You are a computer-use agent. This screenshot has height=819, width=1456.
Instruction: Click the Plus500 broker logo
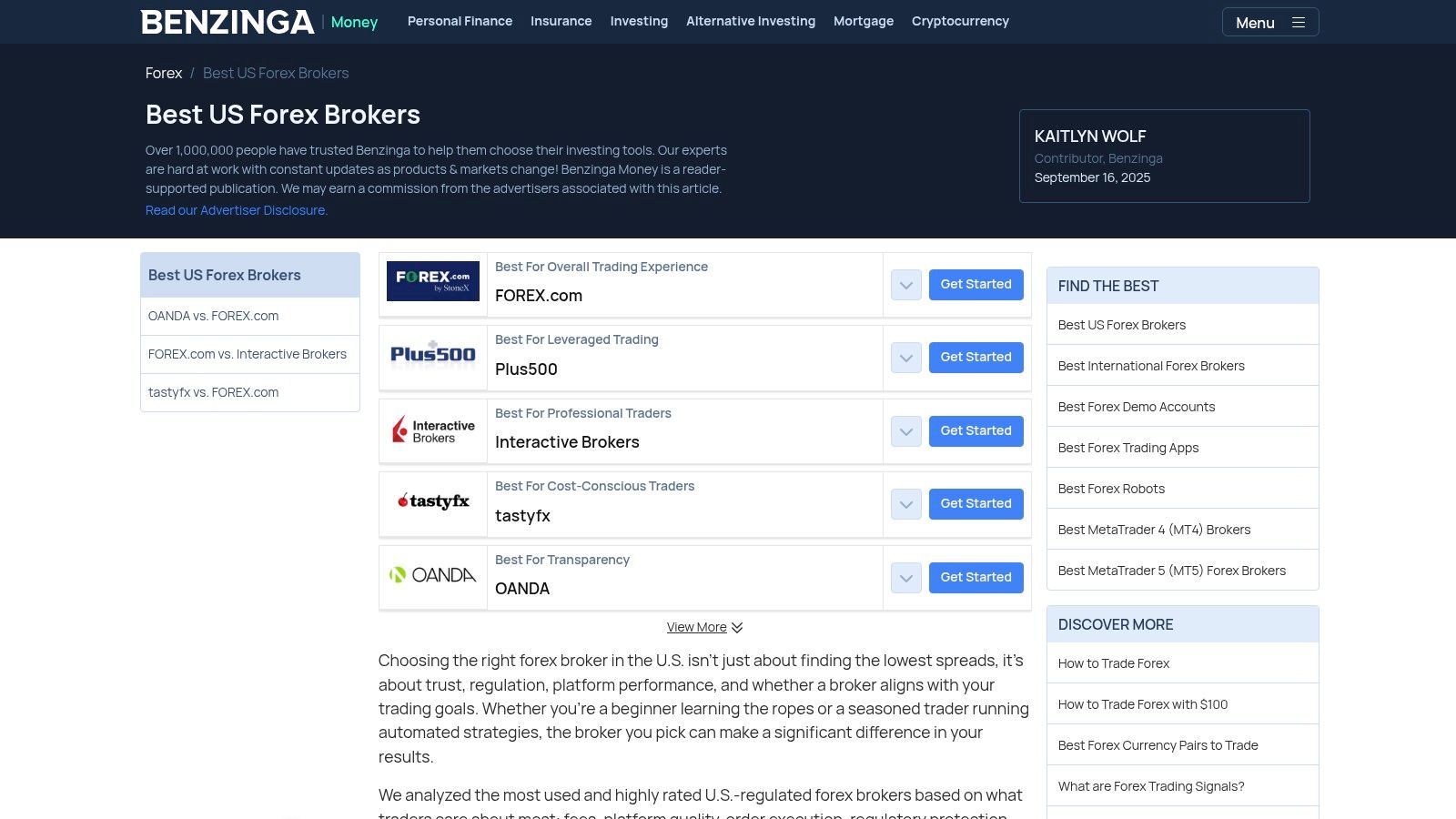tap(433, 355)
